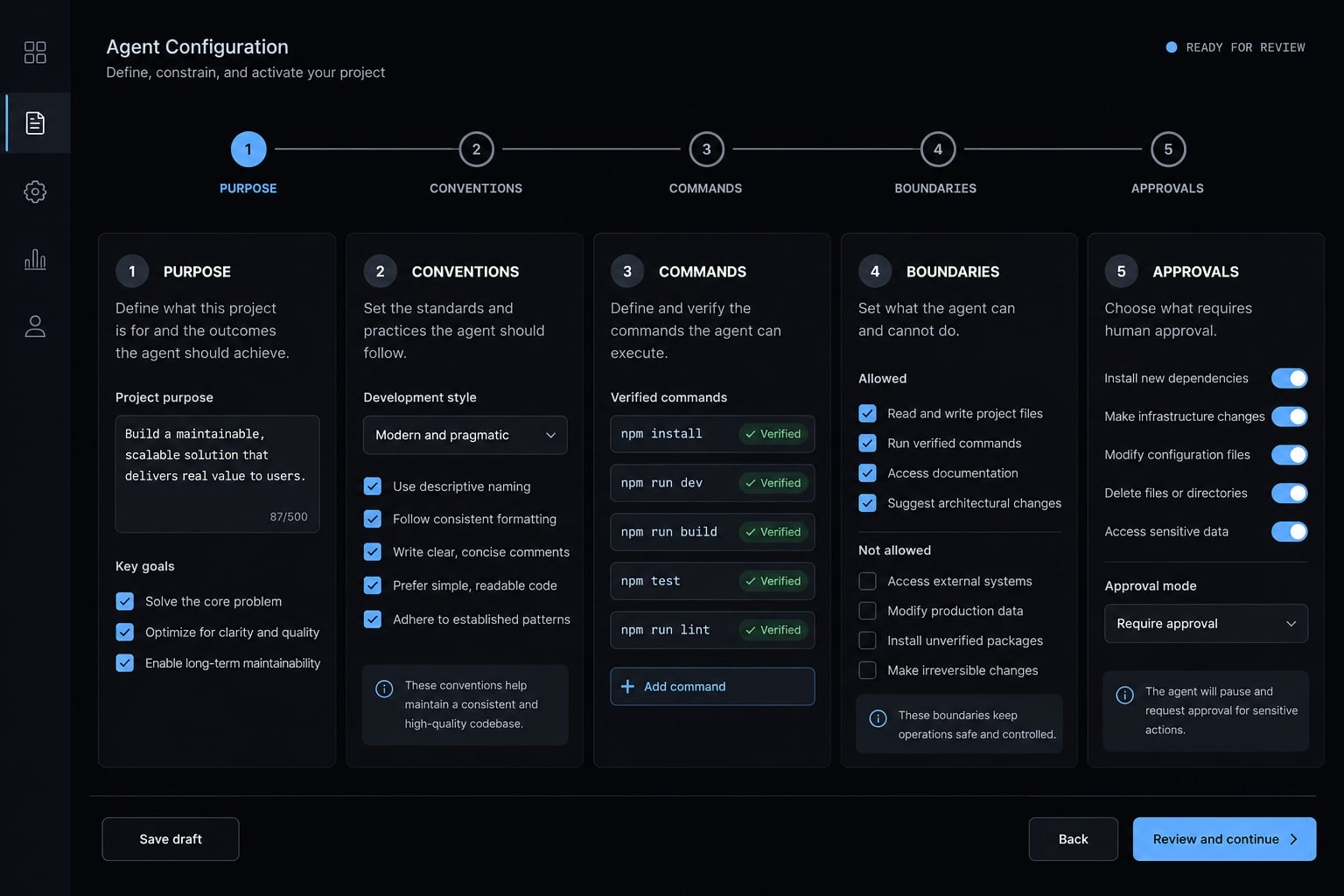This screenshot has width=1344, height=896.
Task: Go to step 1 Purpose
Action: (248, 150)
